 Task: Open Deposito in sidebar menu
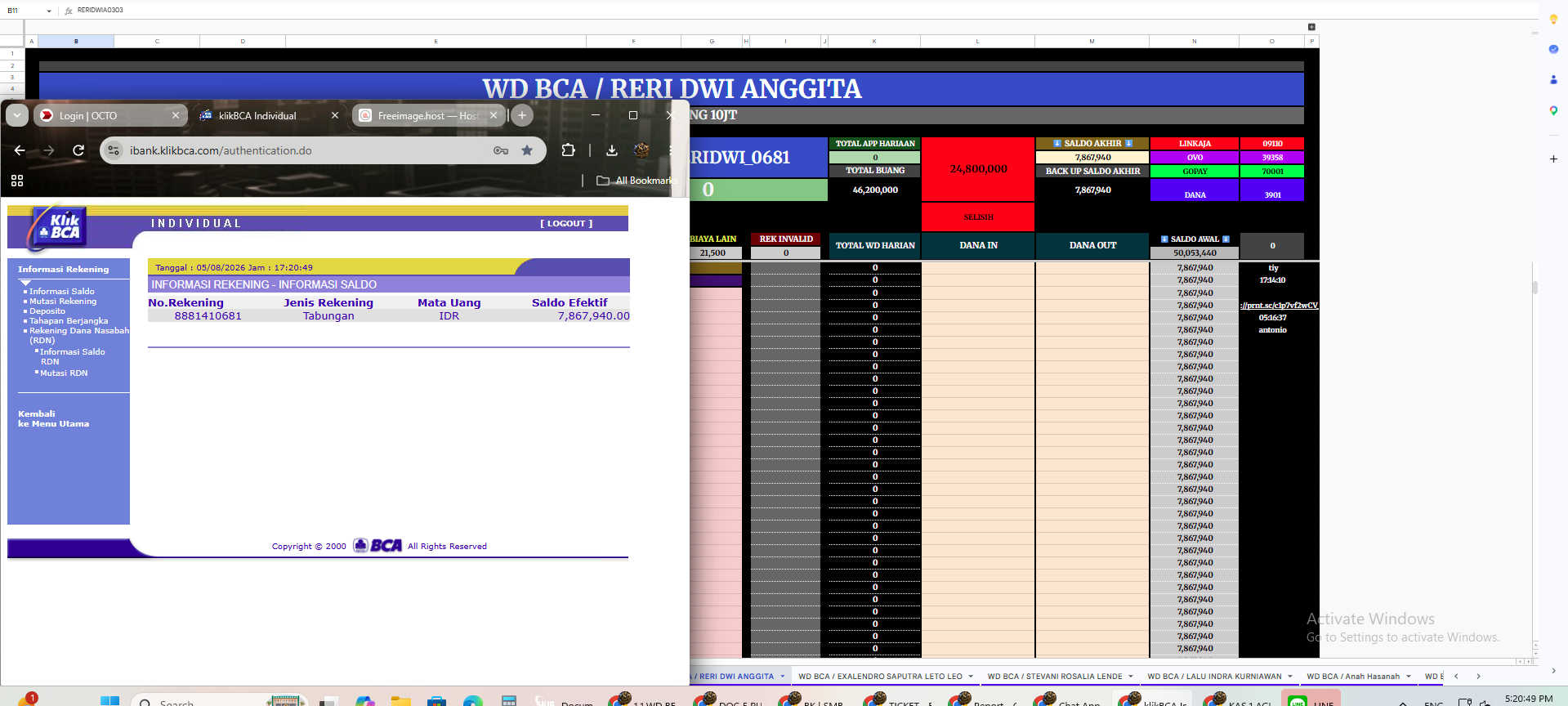(47, 311)
